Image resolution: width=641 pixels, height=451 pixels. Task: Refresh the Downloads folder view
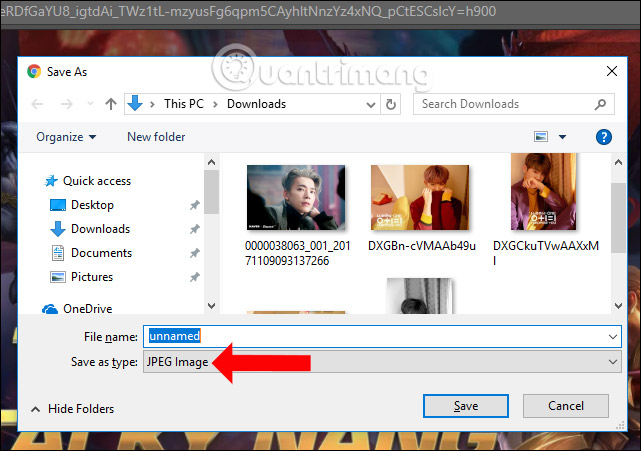(391, 104)
